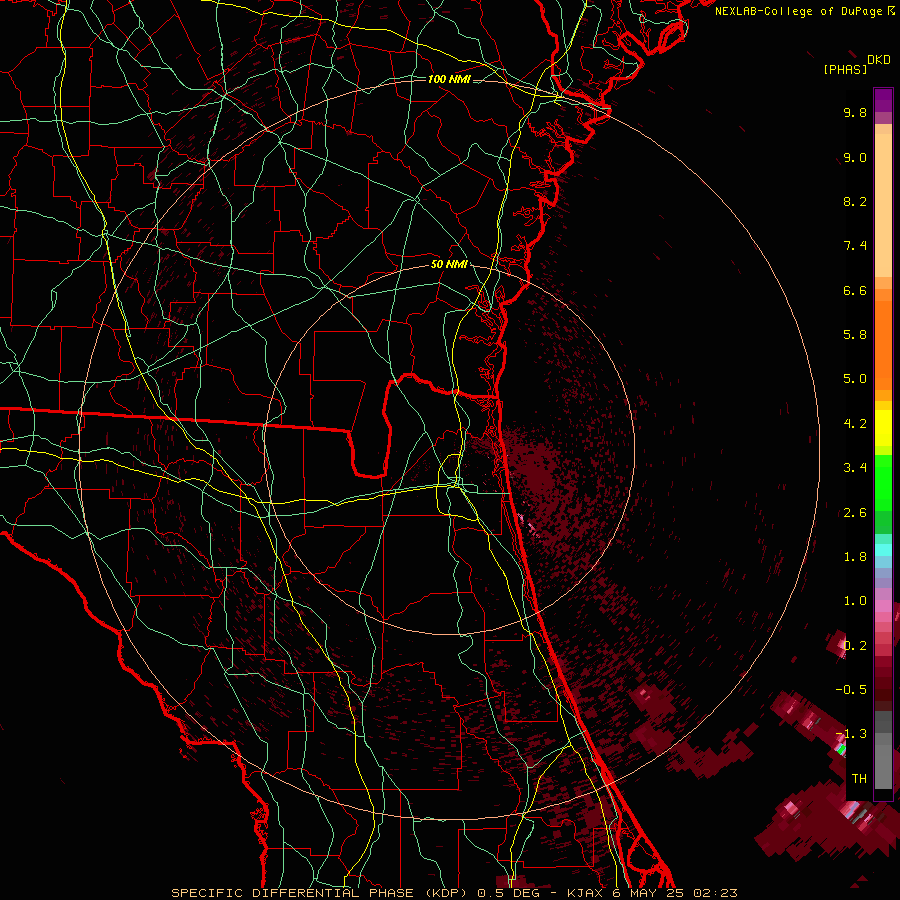The height and width of the screenshot is (900, 900).
Task: Click the 7.4 scale value
Action: (x=855, y=246)
